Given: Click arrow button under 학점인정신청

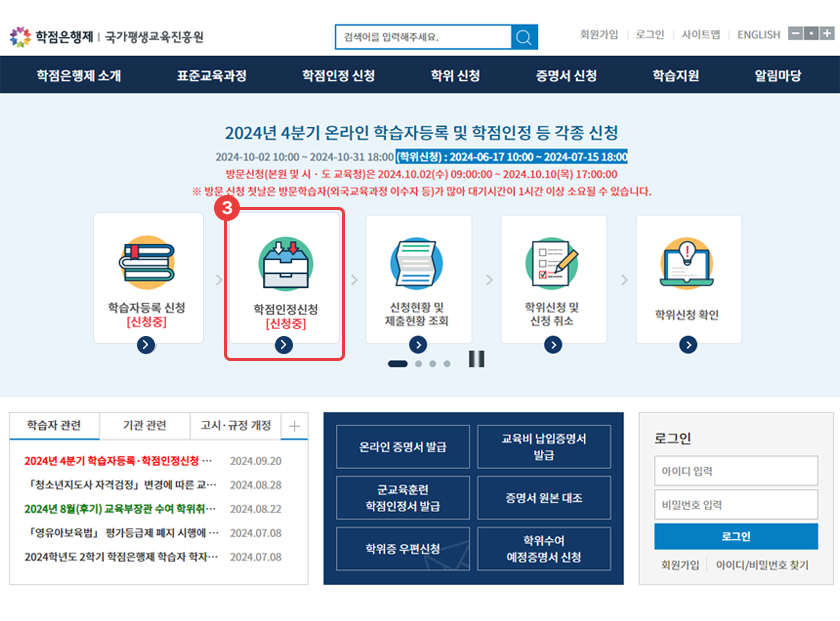Looking at the screenshot, I should click(284, 345).
